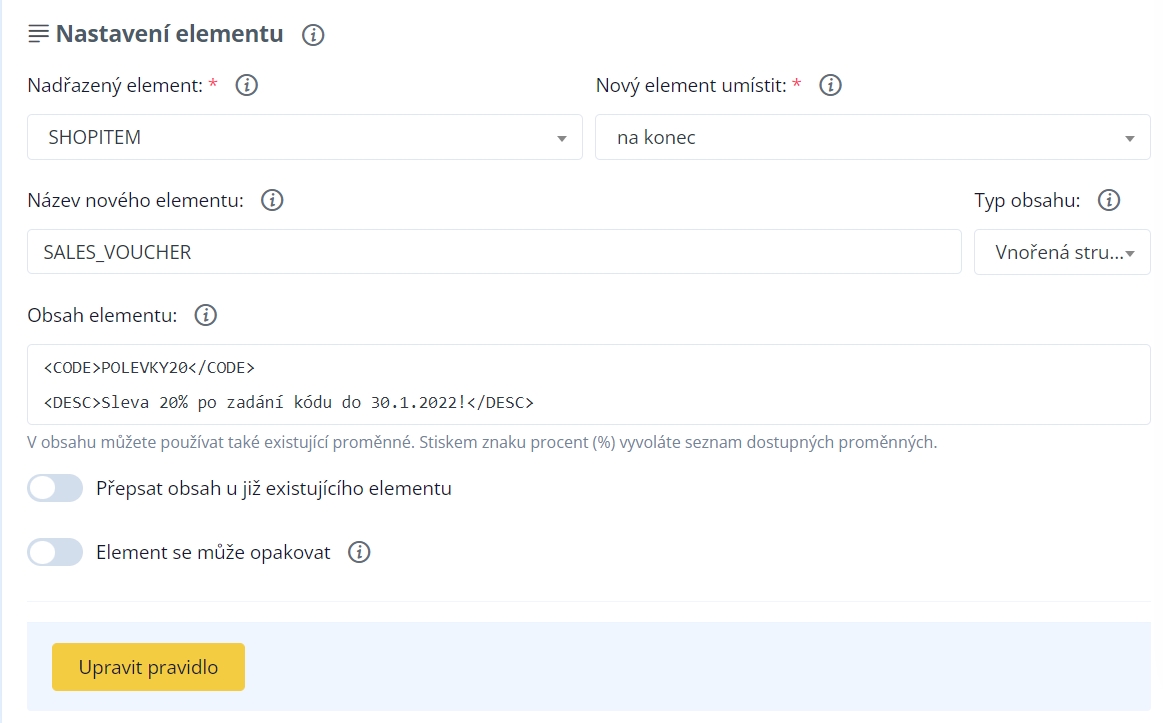Show info for Typ obsahu
Image resolution: width=1163 pixels, height=723 pixels.
[x=1108, y=201]
